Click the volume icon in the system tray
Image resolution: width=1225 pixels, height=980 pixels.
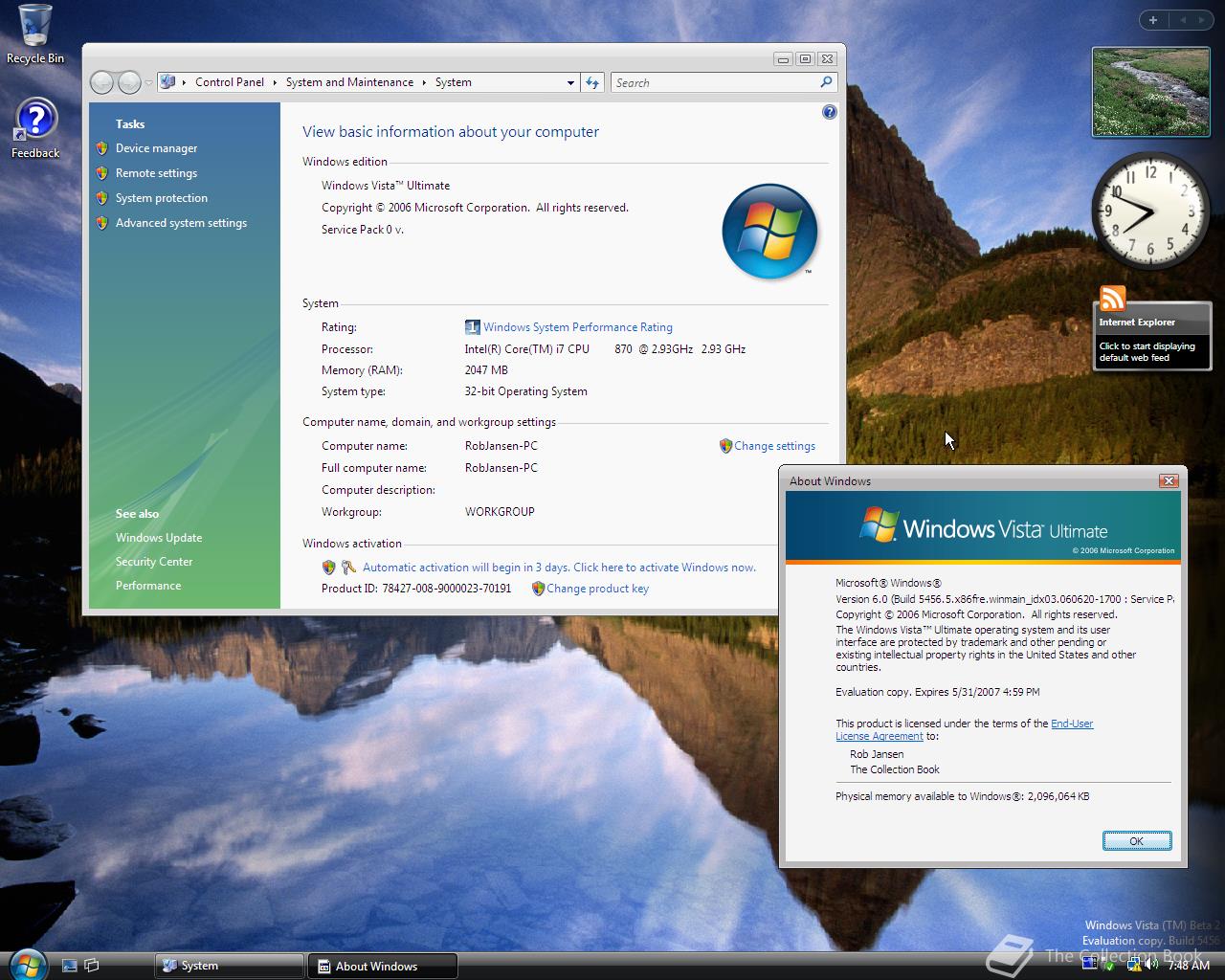(x=1149, y=965)
